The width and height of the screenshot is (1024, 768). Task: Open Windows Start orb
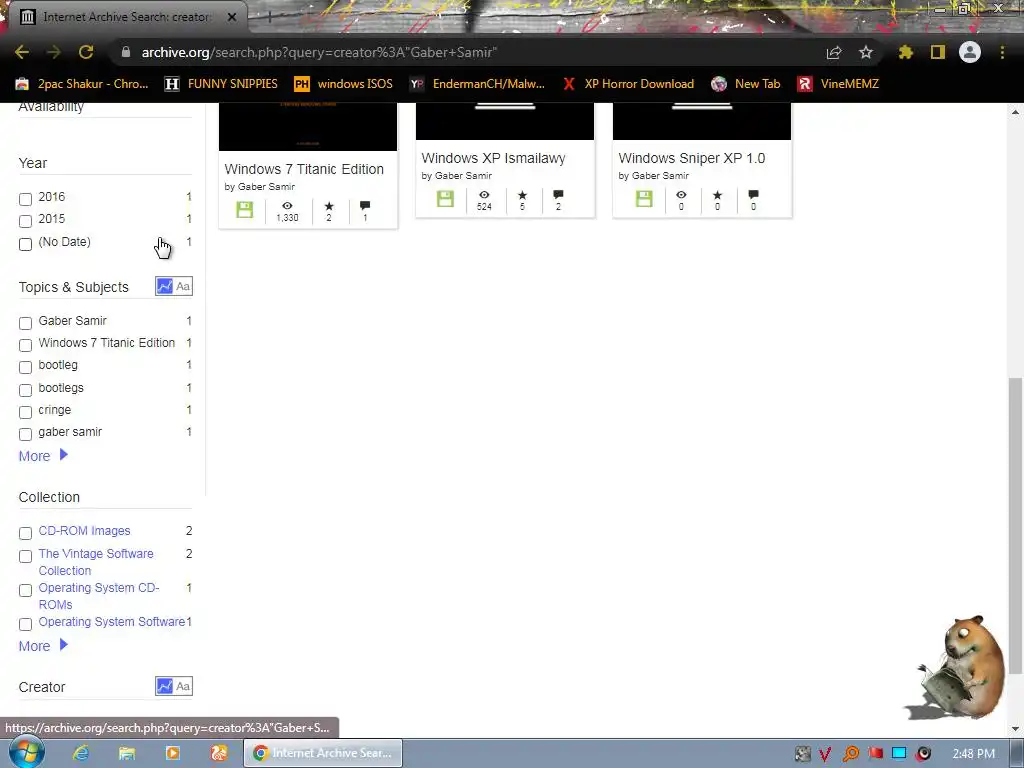(x=26, y=752)
